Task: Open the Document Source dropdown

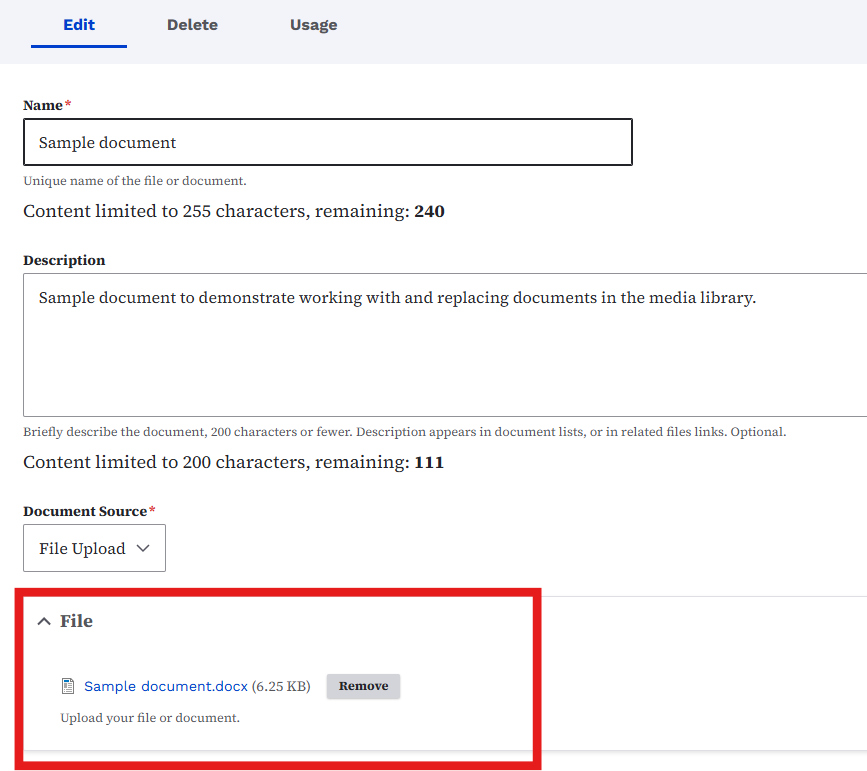Action: point(94,548)
